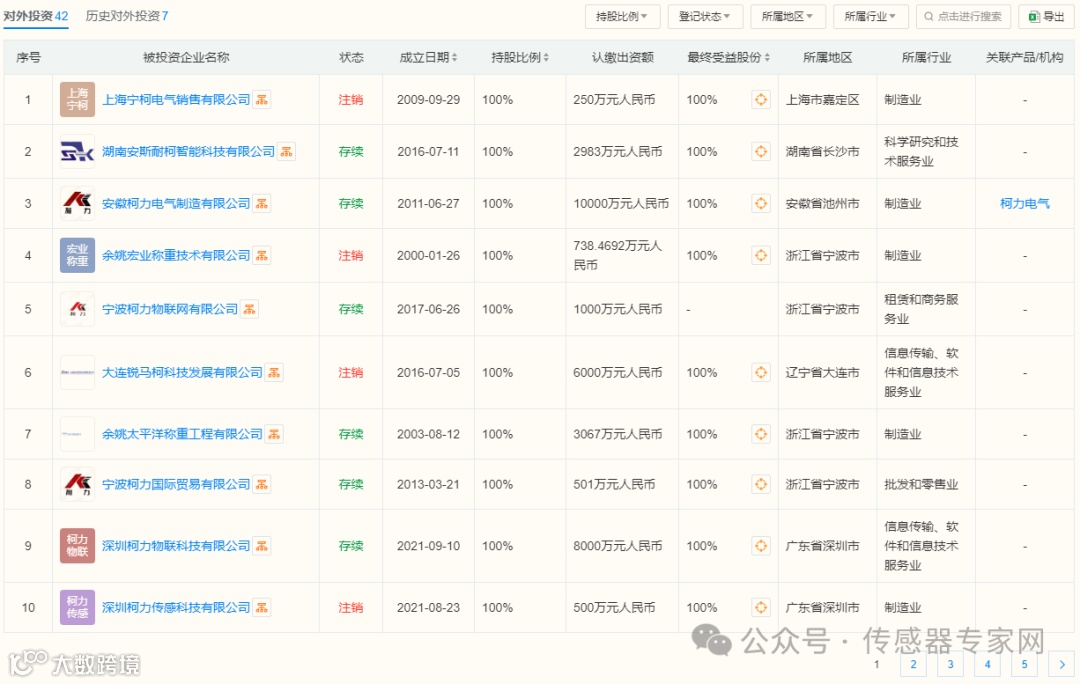This screenshot has width=1080, height=684.
Task: View beneficial share detail icon for 大连锐马柯科技
Action: tap(761, 373)
